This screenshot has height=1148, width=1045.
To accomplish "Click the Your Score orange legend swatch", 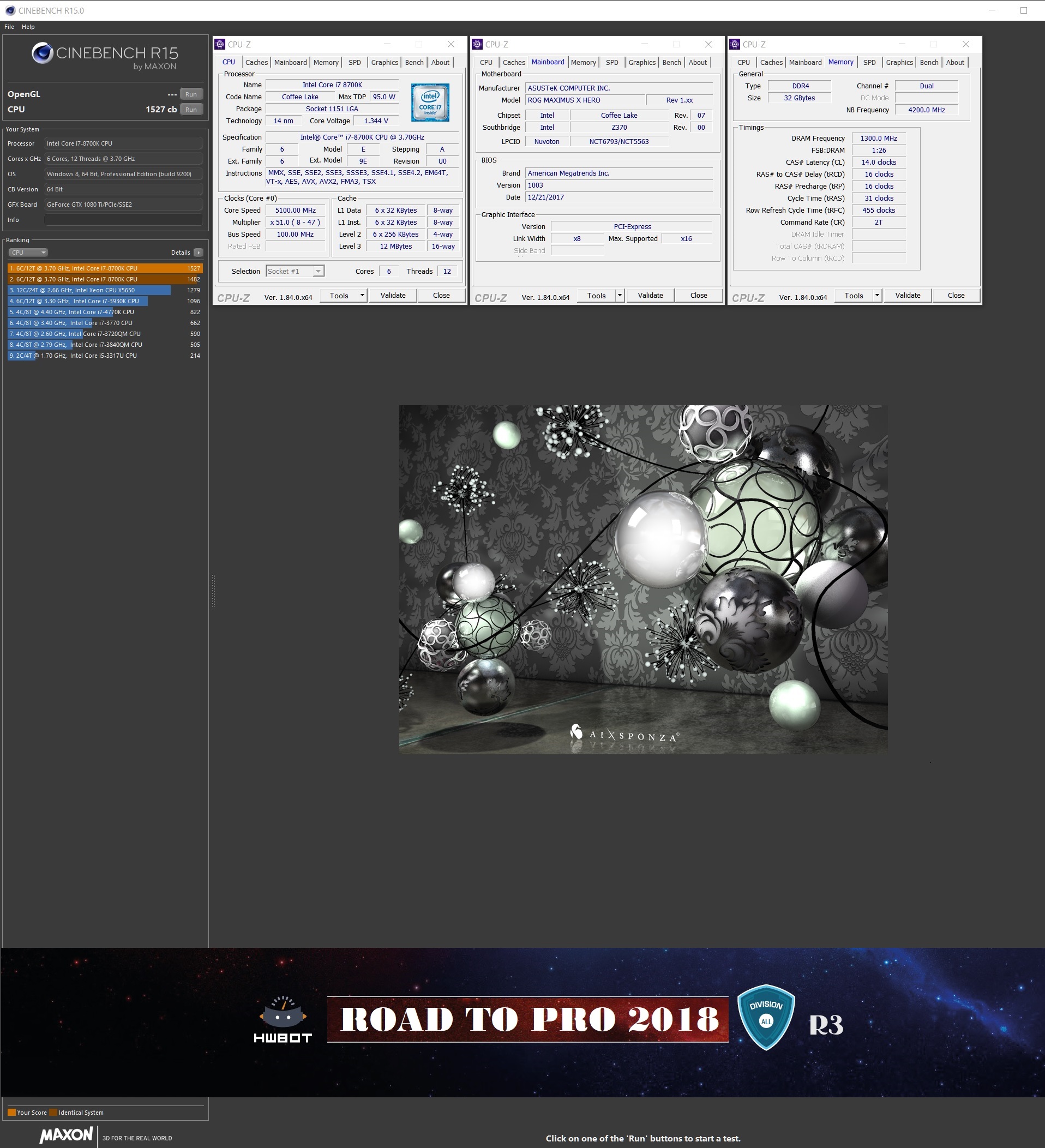I will [x=11, y=1112].
